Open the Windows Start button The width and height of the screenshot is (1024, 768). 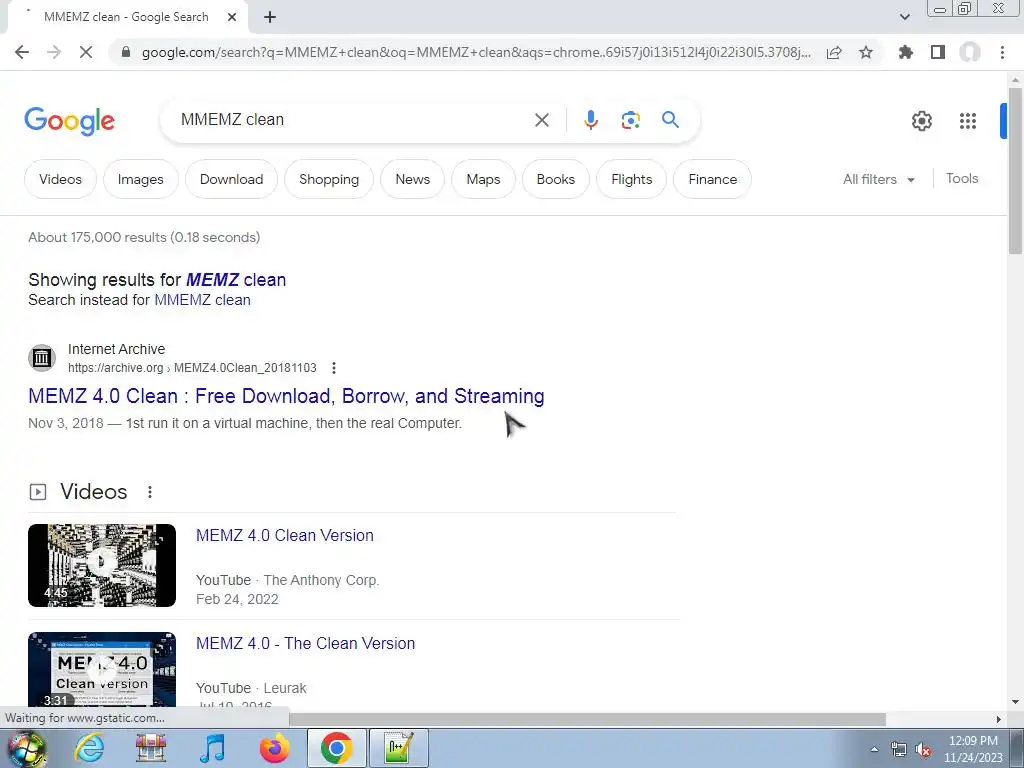(26, 749)
